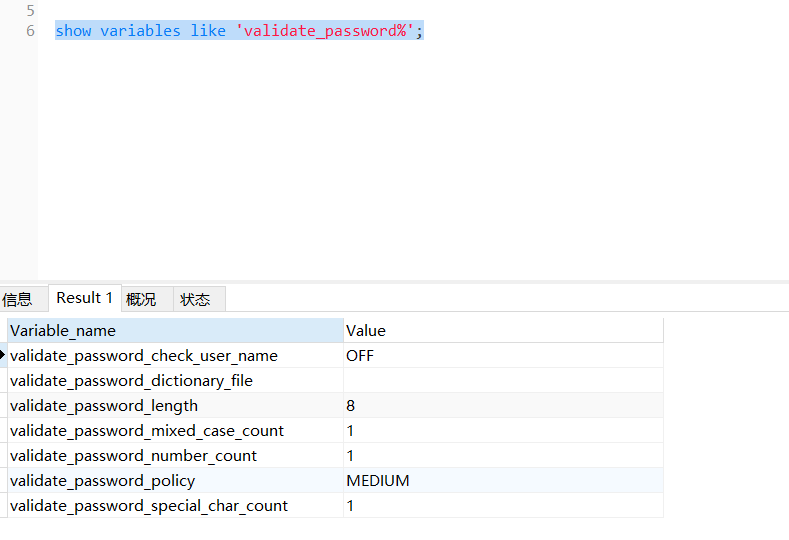
Task: Click the value 8 for password length
Action: click(503, 406)
